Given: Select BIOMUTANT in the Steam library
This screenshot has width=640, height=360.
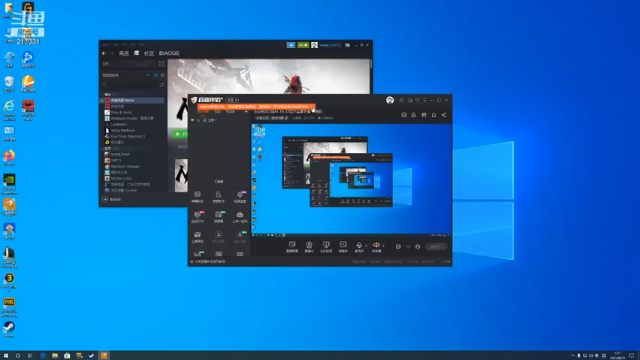Looking at the screenshot, I should [117, 155].
